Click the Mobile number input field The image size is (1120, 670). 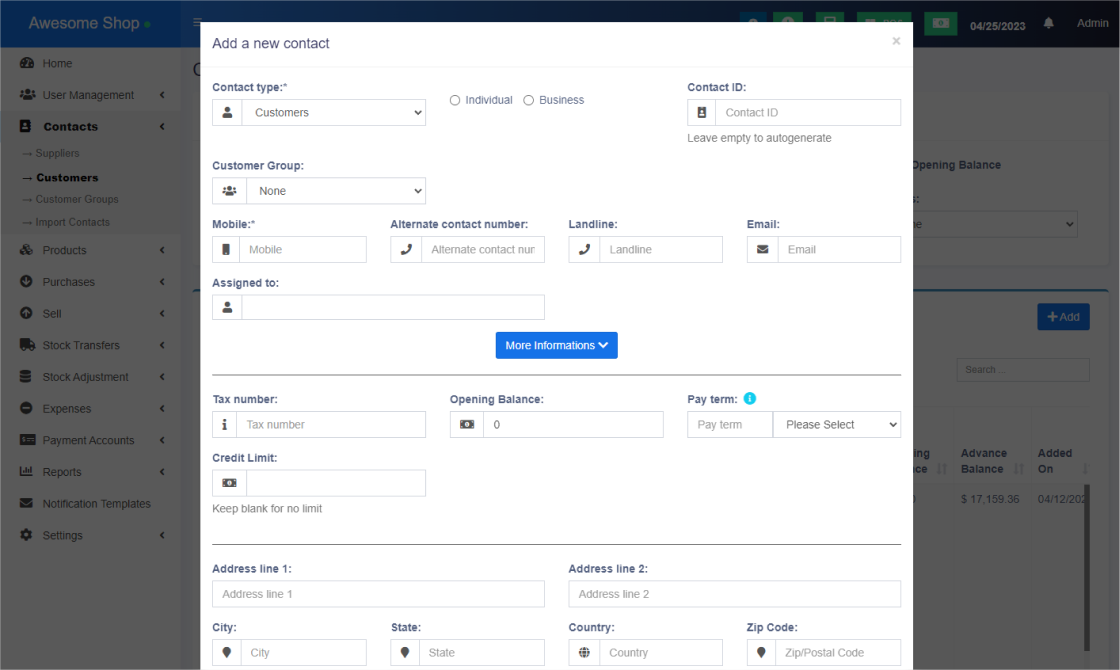(302, 250)
